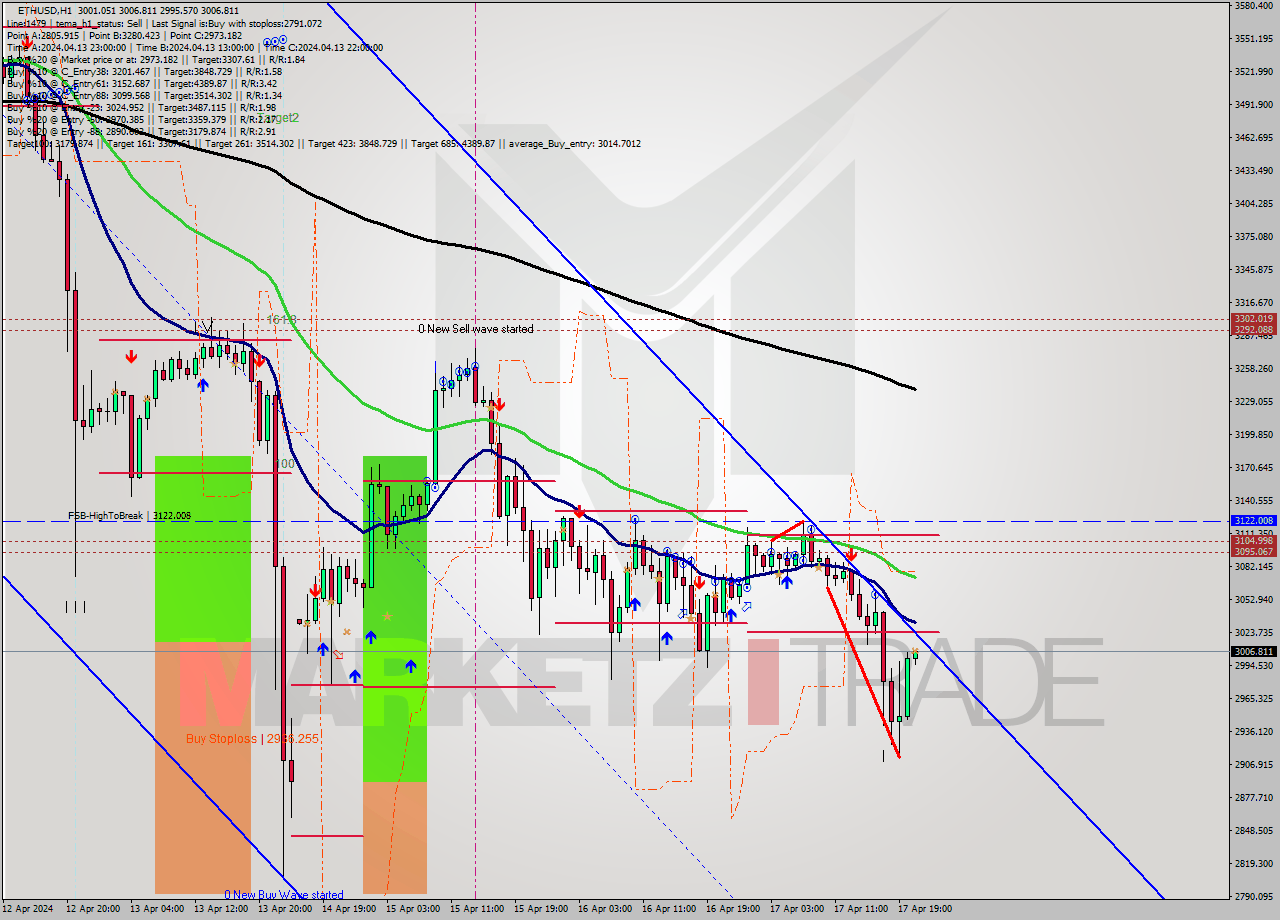Select the '0 New Buy Wave started' label
1280x920 pixels.
point(284,895)
